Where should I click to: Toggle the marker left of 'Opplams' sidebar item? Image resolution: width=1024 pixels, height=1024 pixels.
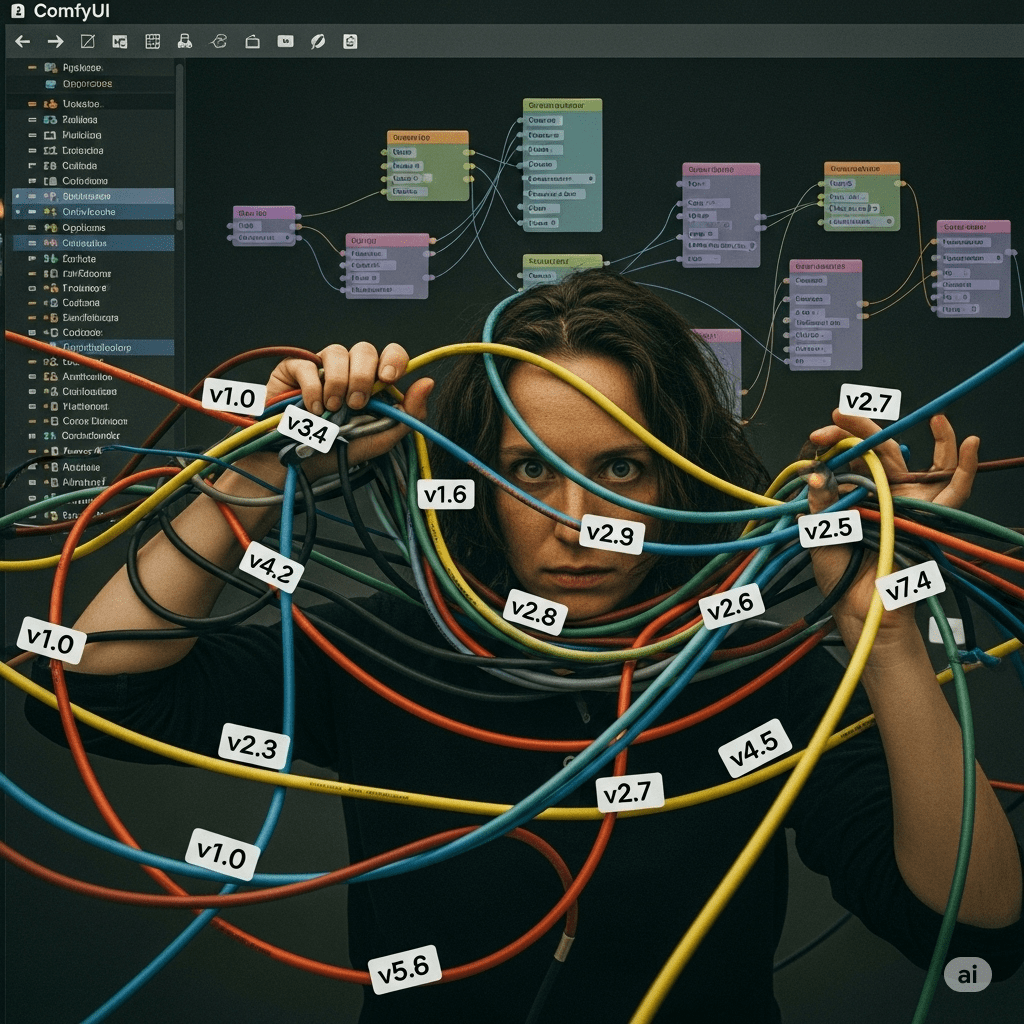point(34,228)
